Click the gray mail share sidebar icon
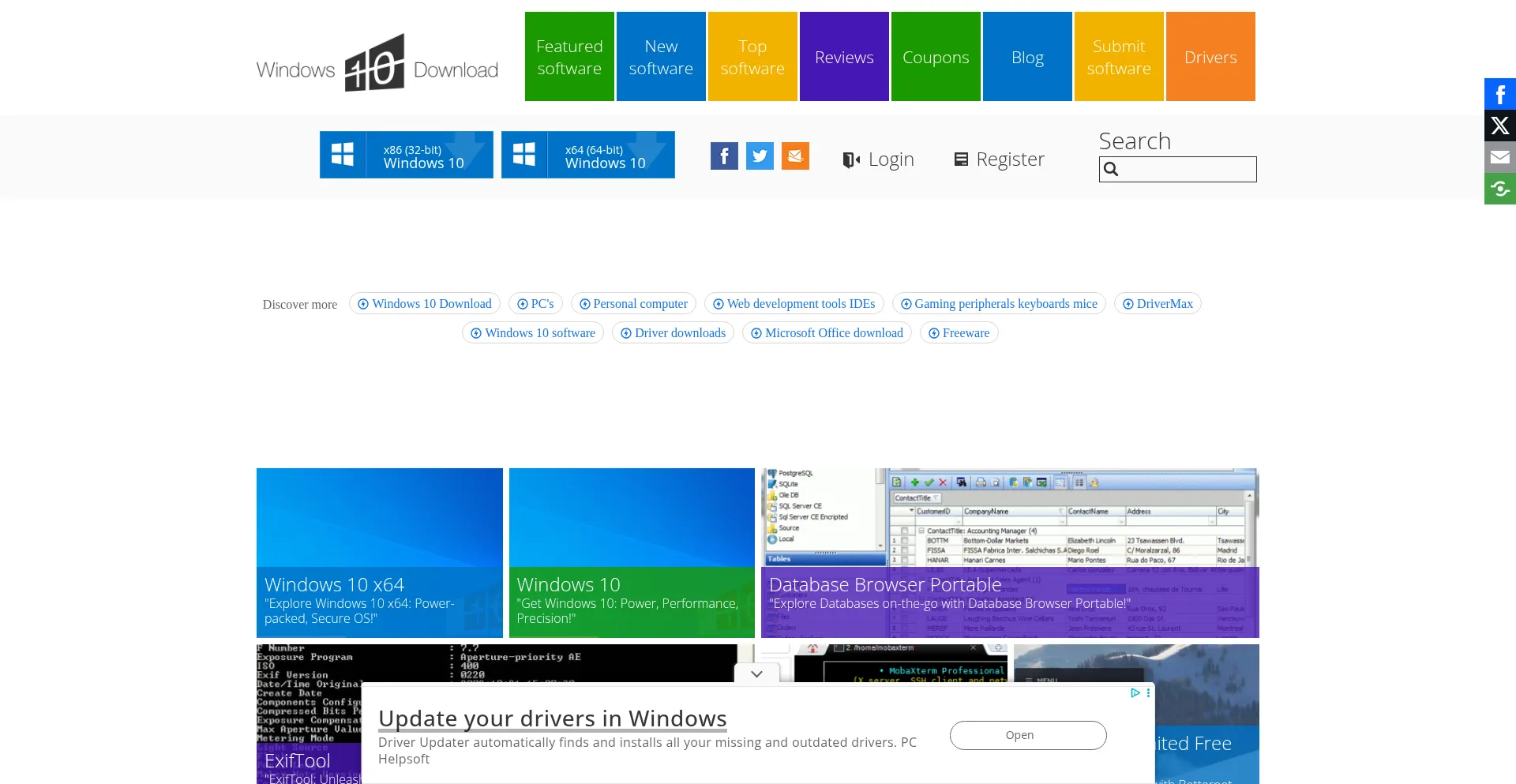 point(1499,157)
